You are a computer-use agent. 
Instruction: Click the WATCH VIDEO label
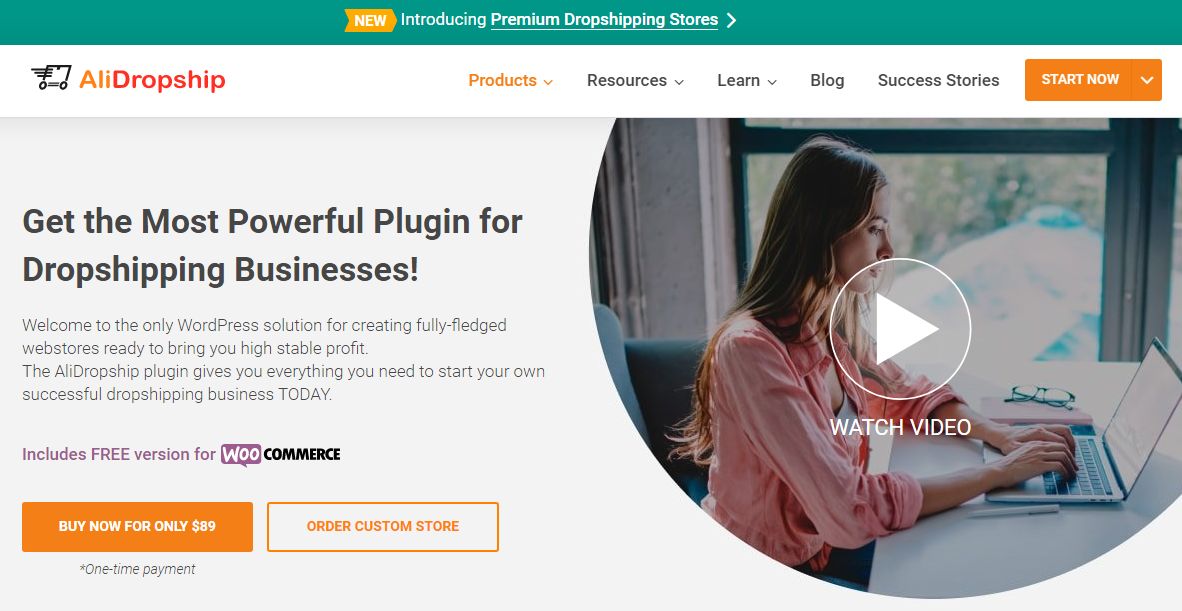point(900,427)
